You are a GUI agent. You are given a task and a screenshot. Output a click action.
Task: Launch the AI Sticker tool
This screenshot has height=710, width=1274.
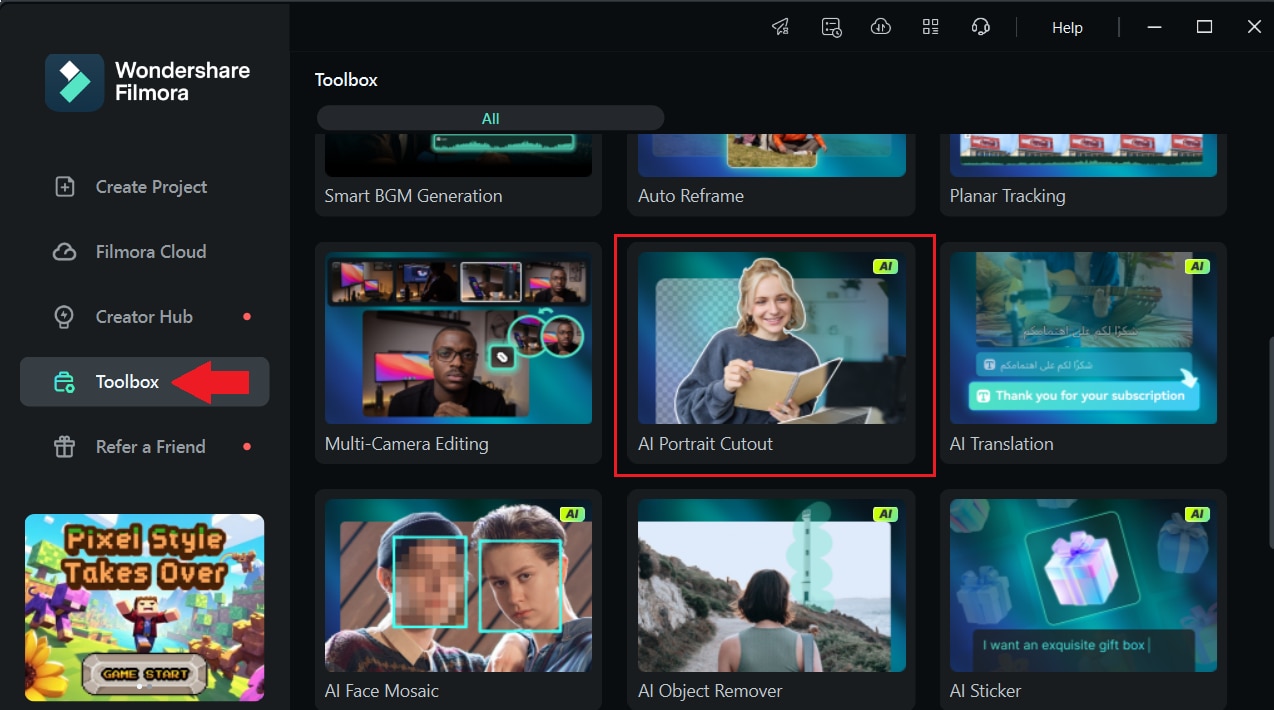pos(1083,600)
